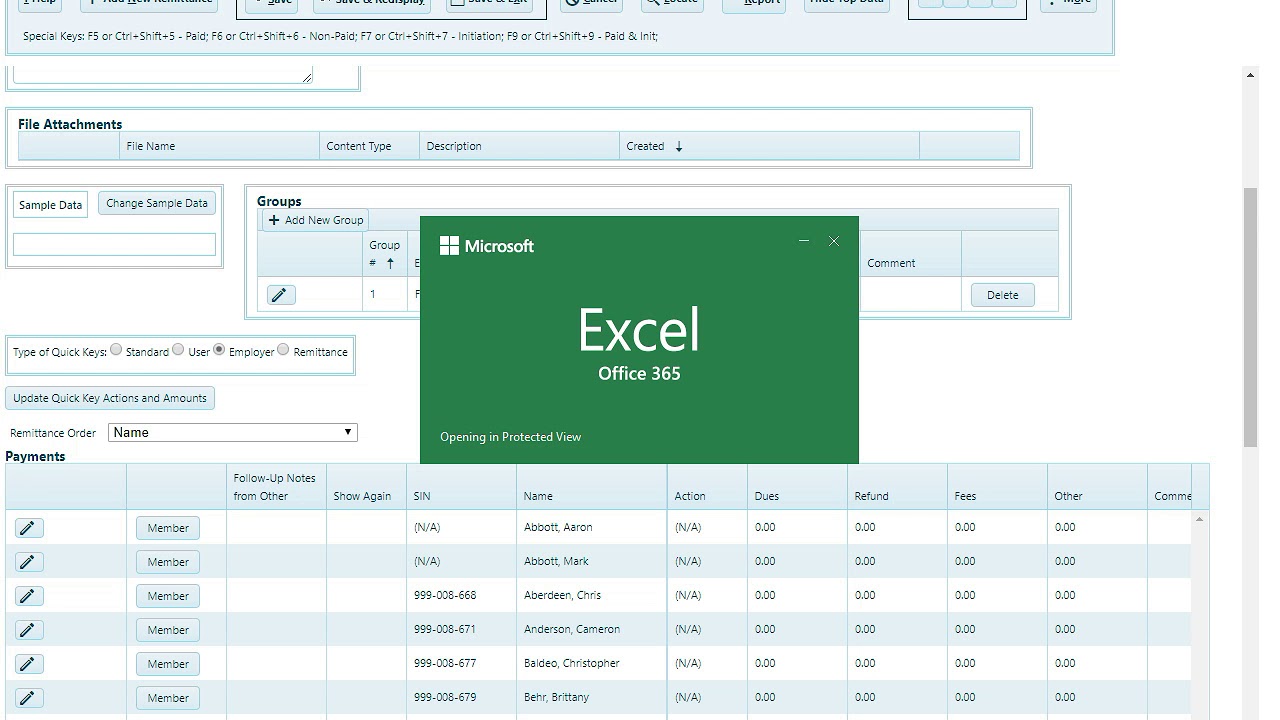1280x720 pixels.
Task: Click the sort arrow beside Created
Action: pyautogui.click(x=679, y=146)
